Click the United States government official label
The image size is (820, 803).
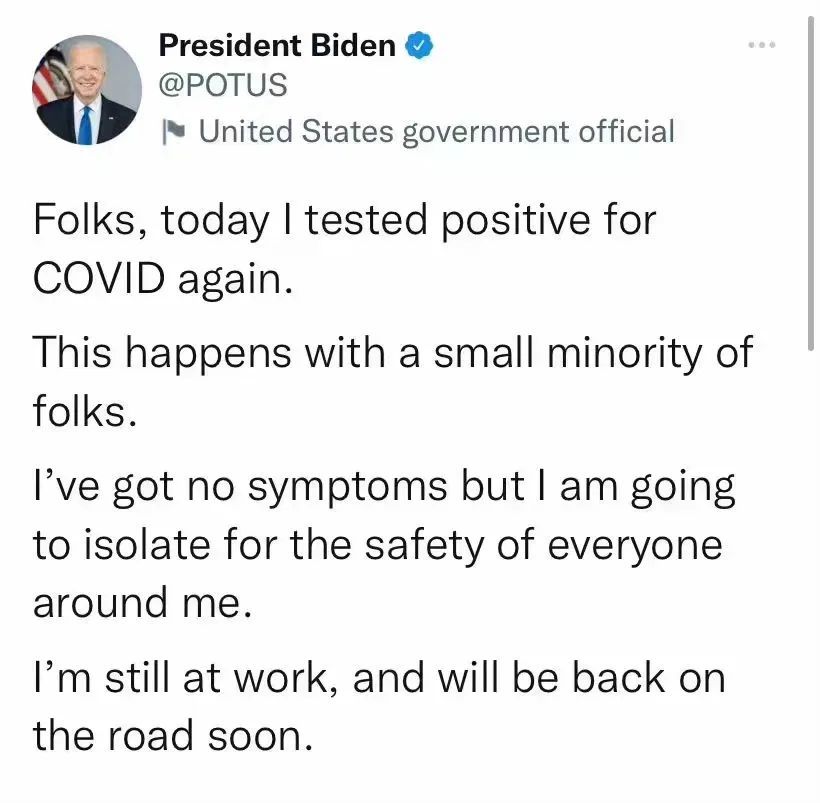[436, 131]
